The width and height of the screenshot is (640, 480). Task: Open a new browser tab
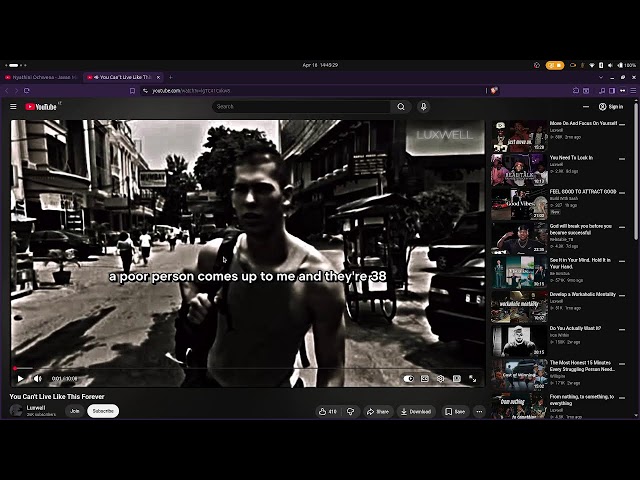point(171,77)
